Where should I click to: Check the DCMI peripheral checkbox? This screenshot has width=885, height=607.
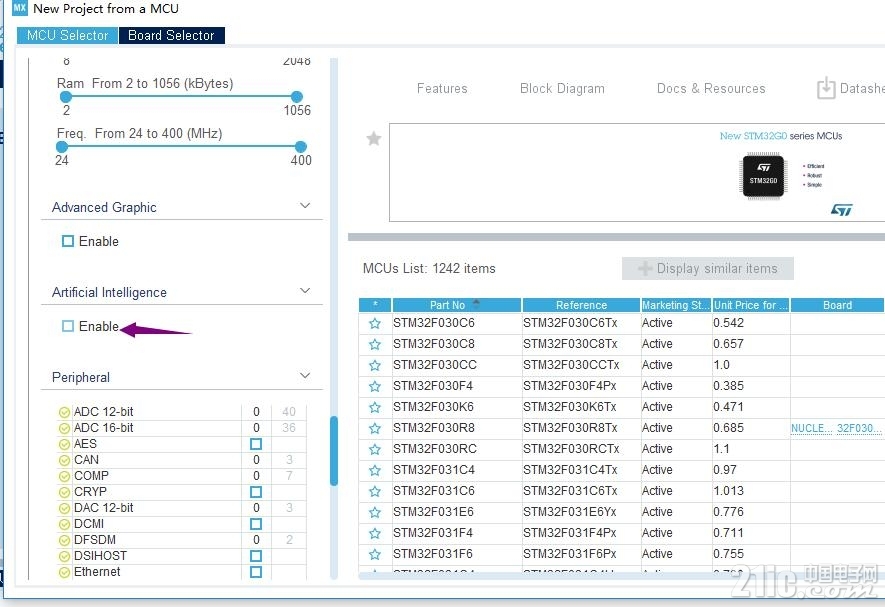(x=256, y=524)
